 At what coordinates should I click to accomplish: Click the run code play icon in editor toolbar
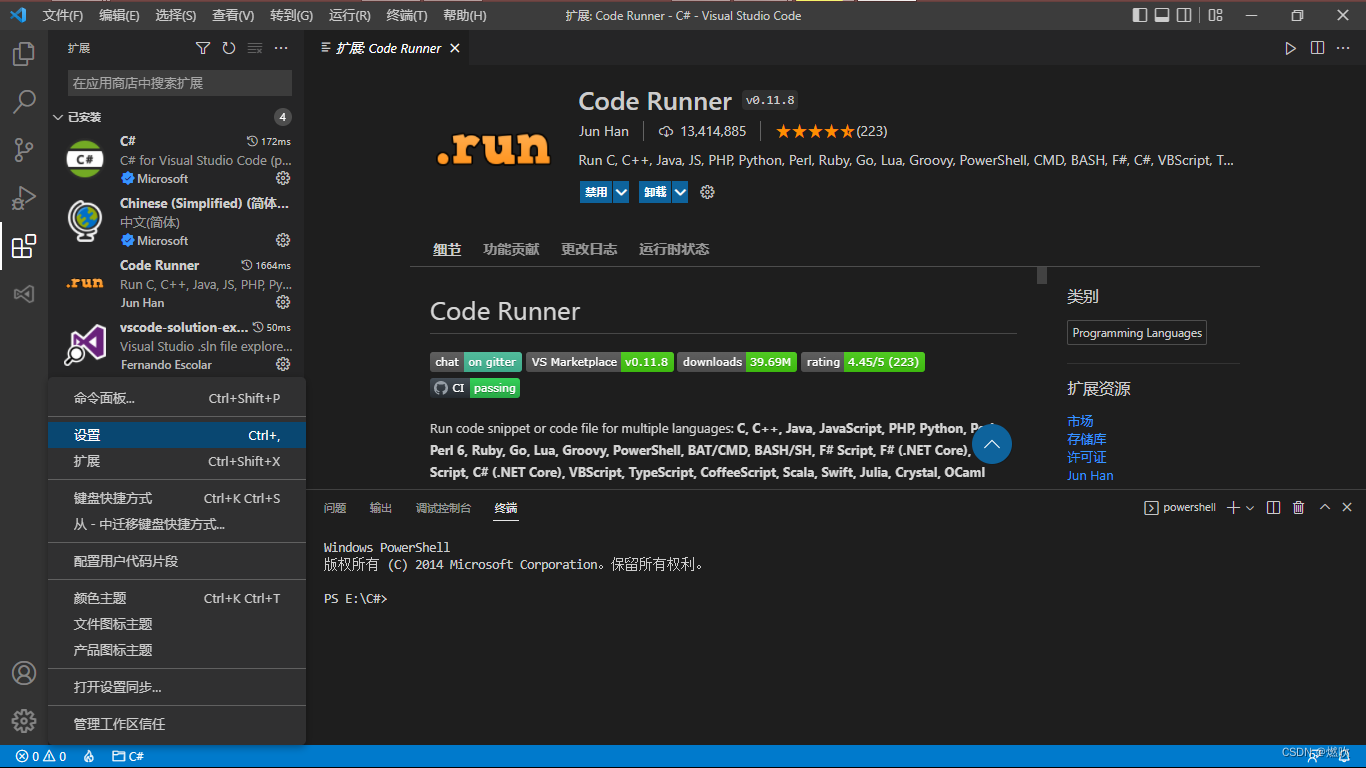[x=1291, y=48]
